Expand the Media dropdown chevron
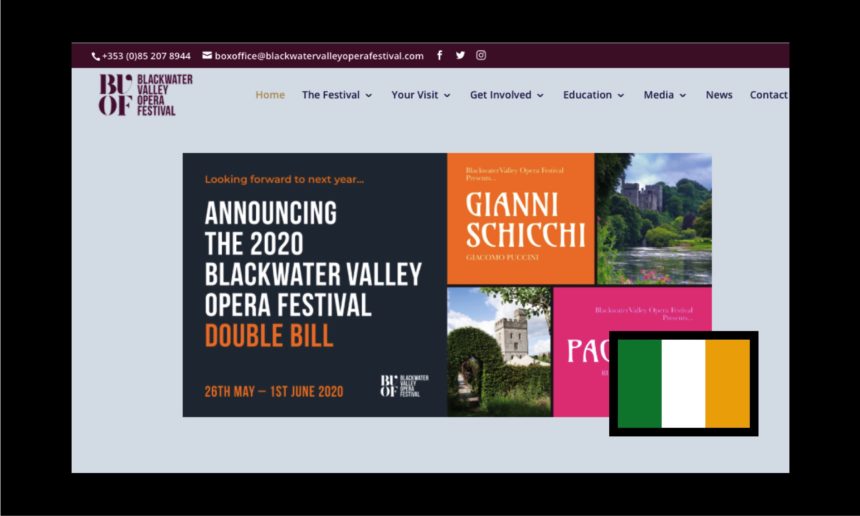Image resolution: width=860 pixels, height=516 pixels. tap(683, 95)
